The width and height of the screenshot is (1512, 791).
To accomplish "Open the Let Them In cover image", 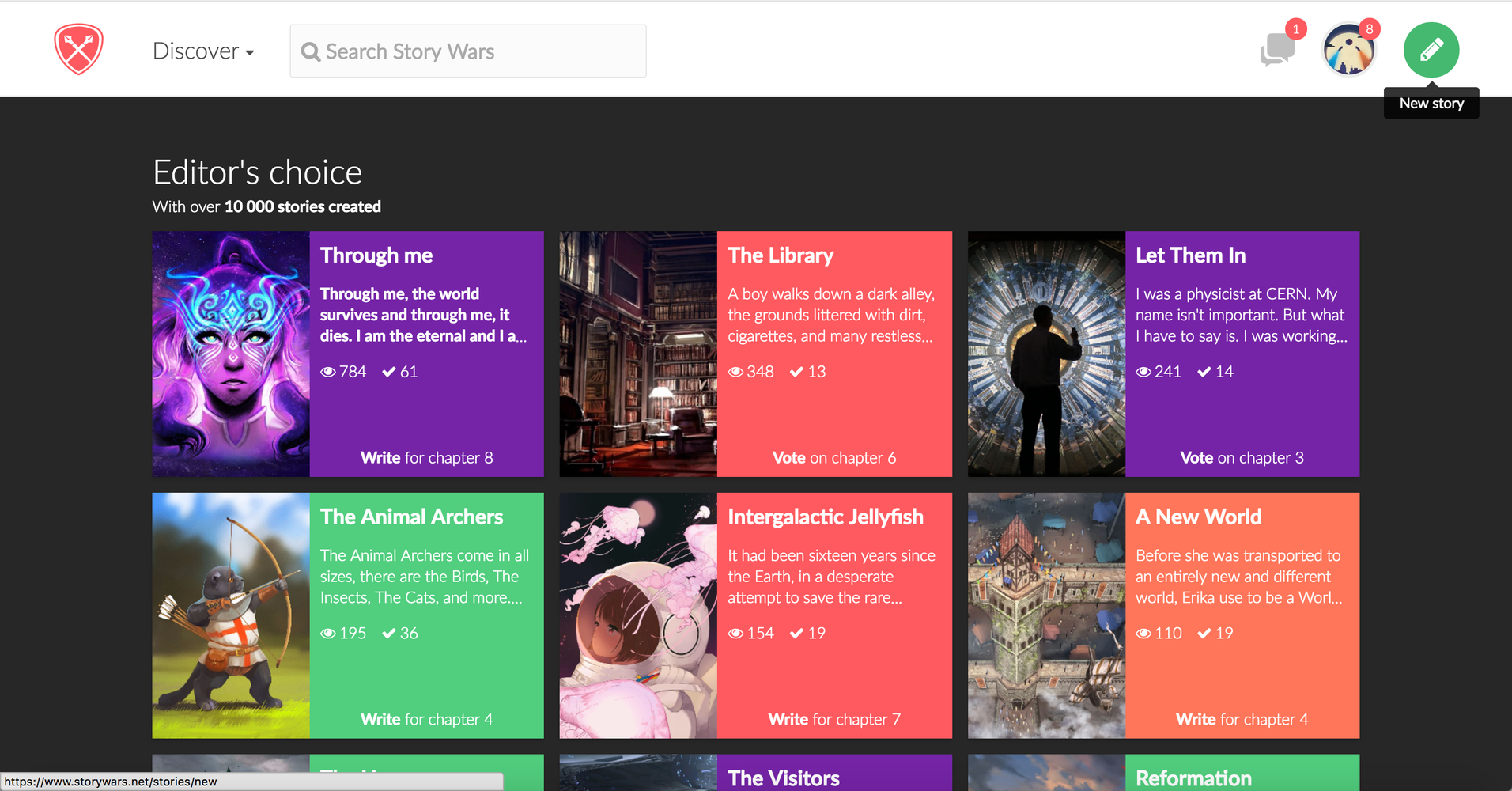I will [x=1046, y=354].
